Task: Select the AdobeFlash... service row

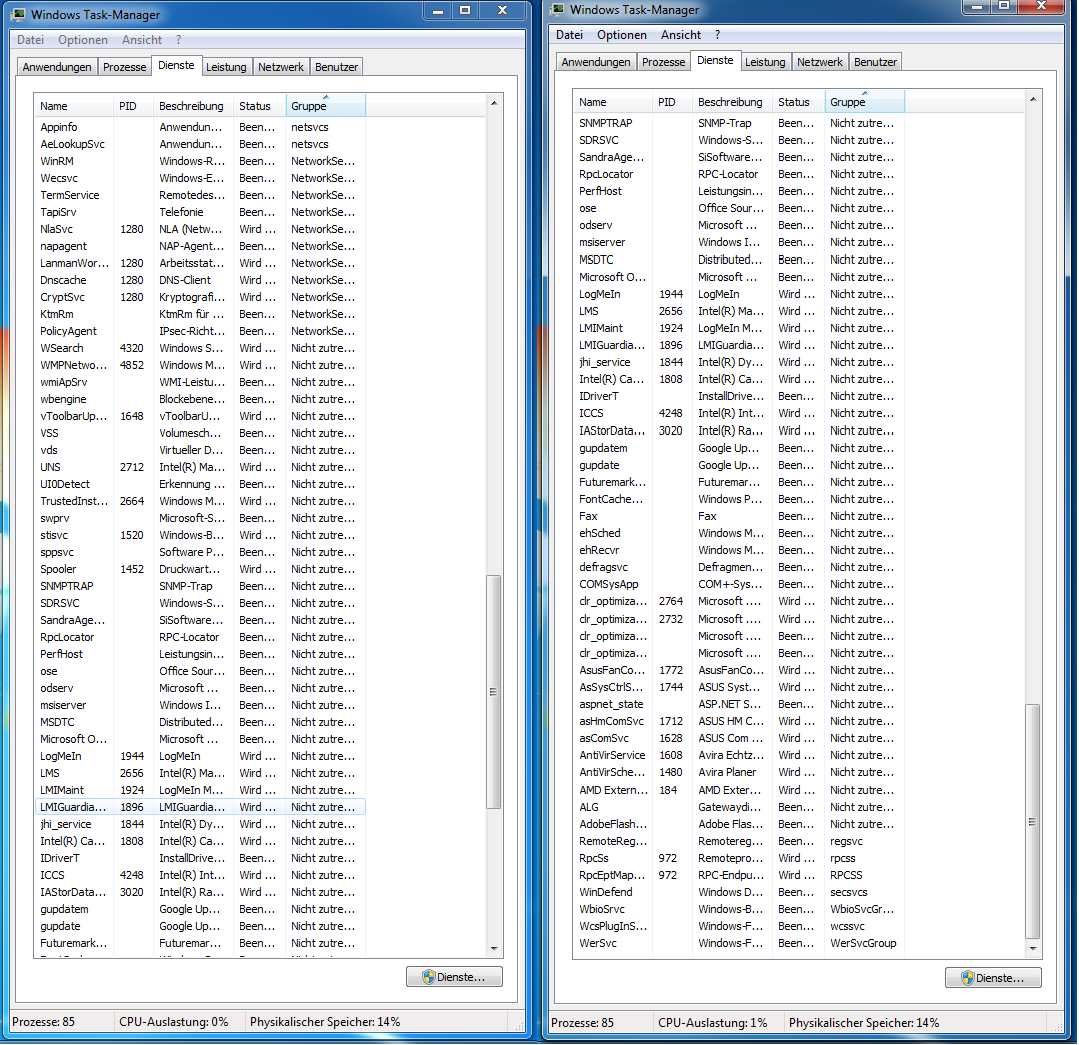Action: click(739, 824)
